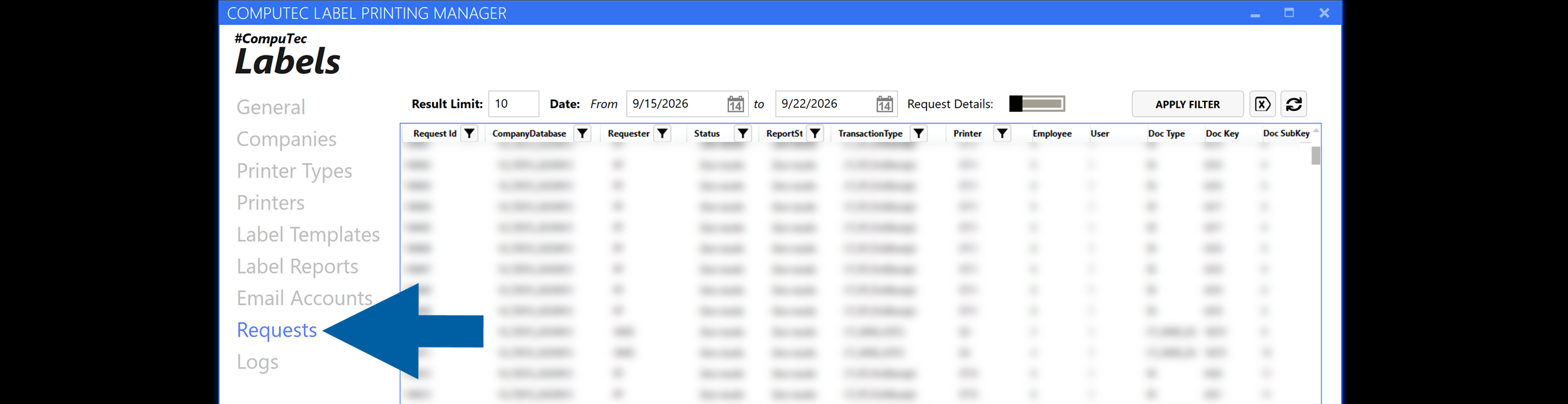Screen dimensions: 1568x404
Task: Maximize the Label Printing Manager window
Action: [x=1289, y=13]
